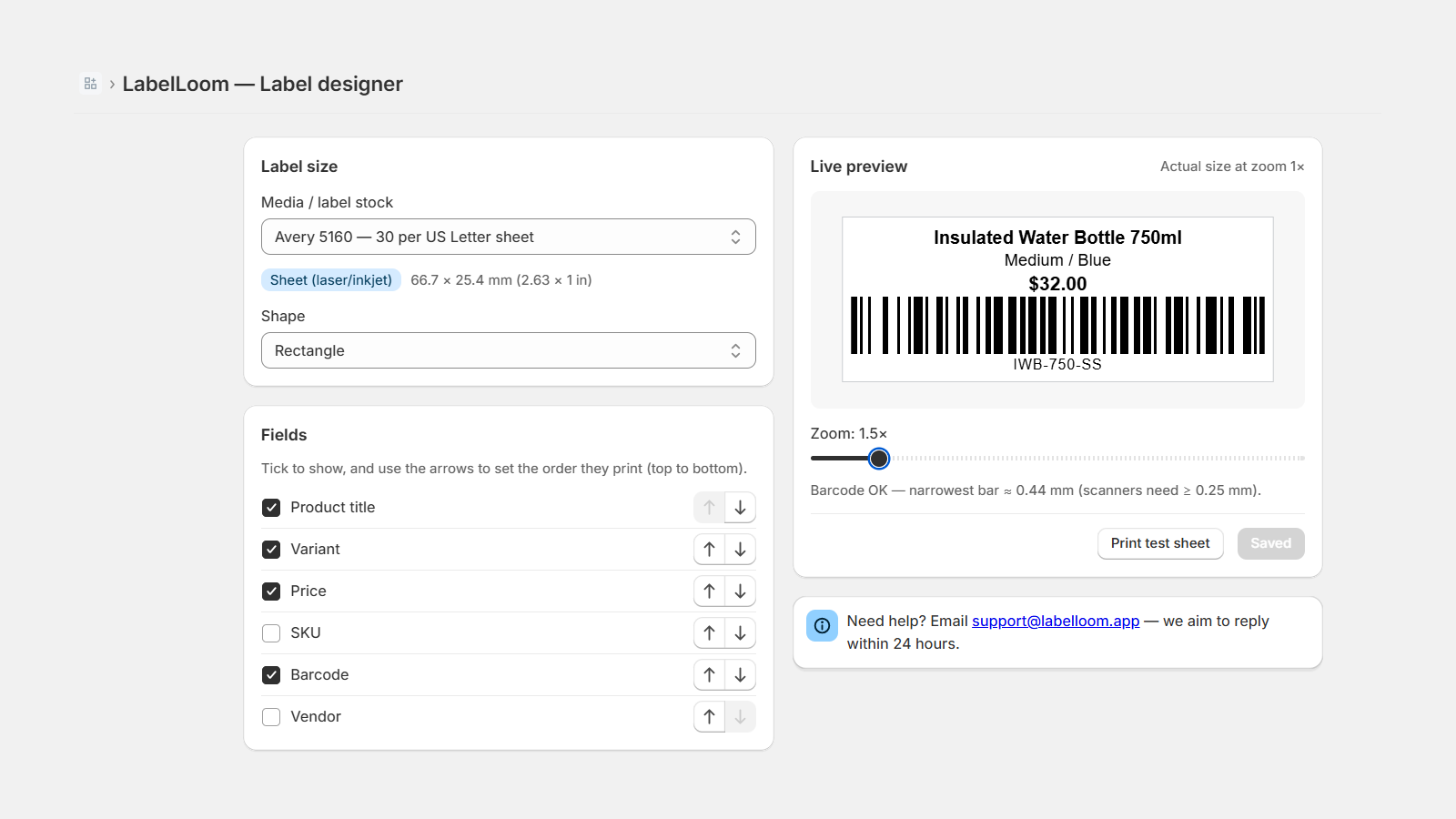This screenshot has height=819, width=1456.
Task: Move Product title field down
Action: [741, 508]
